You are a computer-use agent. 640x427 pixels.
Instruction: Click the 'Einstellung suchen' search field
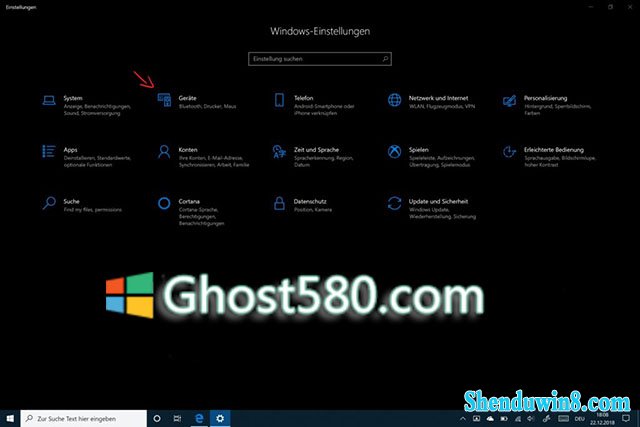[320, 59]
